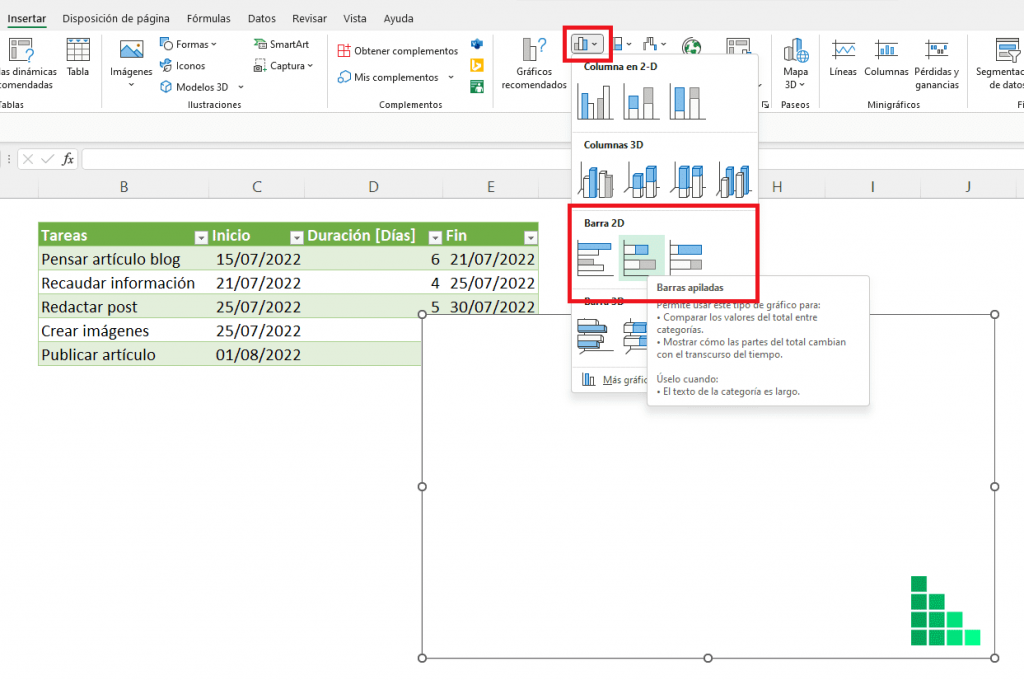Select the cell 'Recaudar información'
Image resolution: width=1024 pixels, height=680 pixels.
123,283
